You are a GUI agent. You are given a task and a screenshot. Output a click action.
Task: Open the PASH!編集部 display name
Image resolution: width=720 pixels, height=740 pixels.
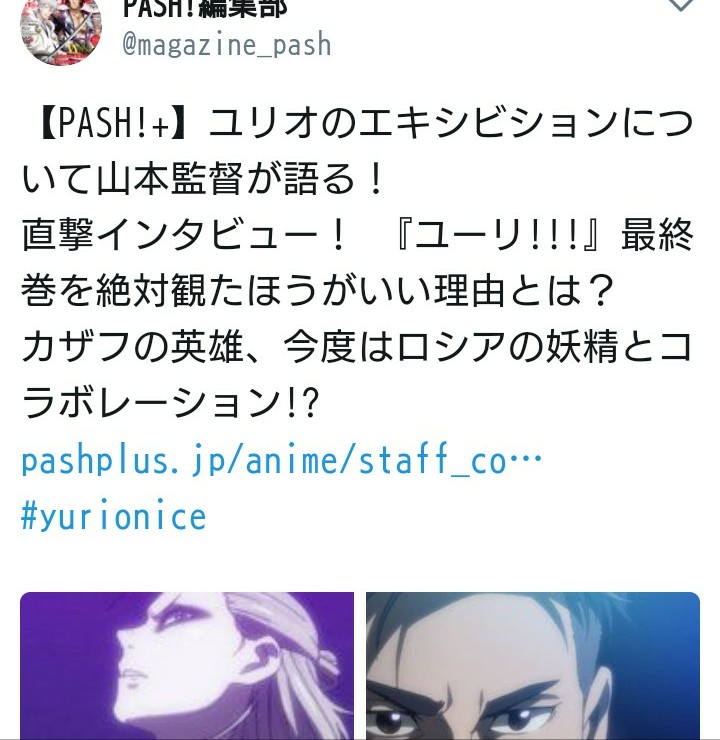(x=205, y=8)
